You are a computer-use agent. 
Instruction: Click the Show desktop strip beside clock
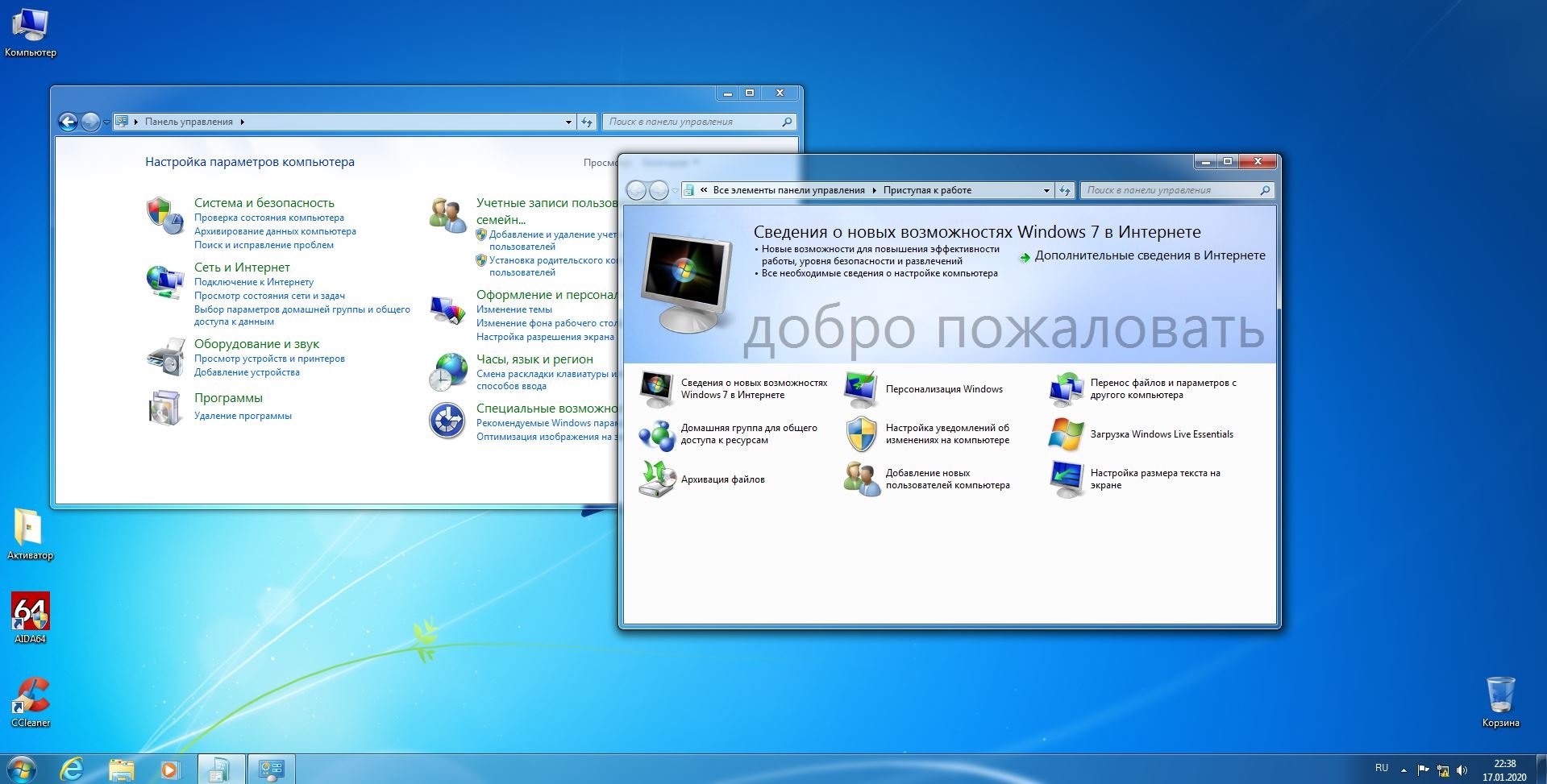[1541, 769]
